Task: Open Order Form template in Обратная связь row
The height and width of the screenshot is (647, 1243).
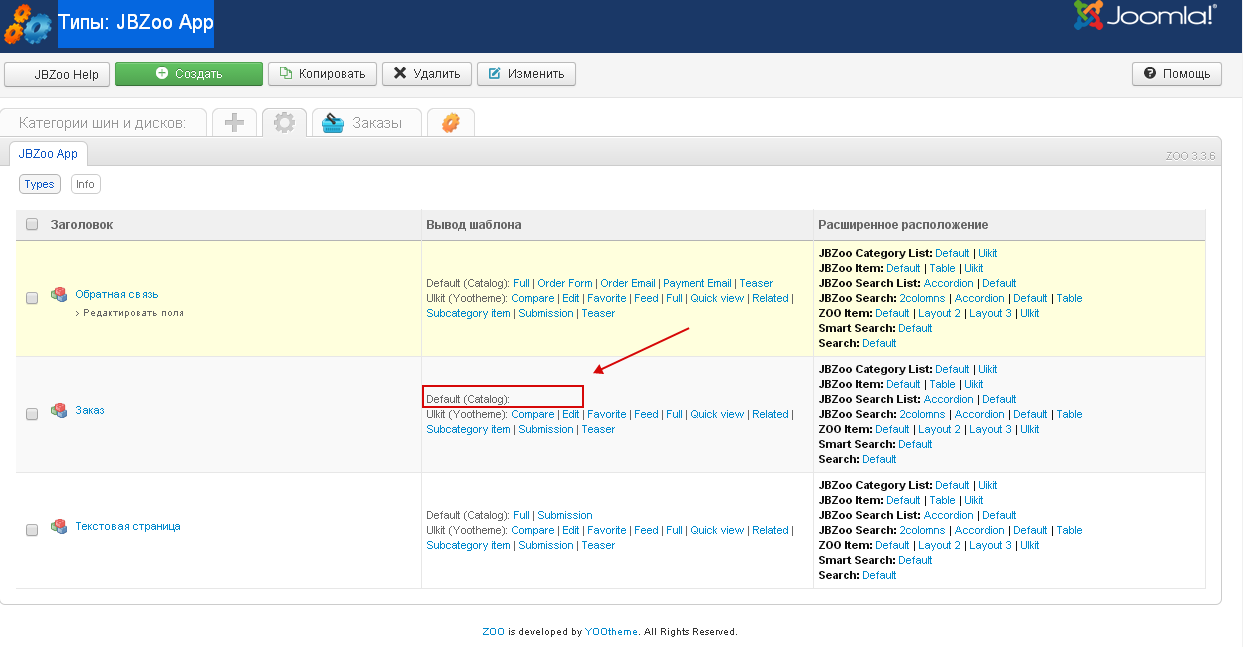Action: 565,283
